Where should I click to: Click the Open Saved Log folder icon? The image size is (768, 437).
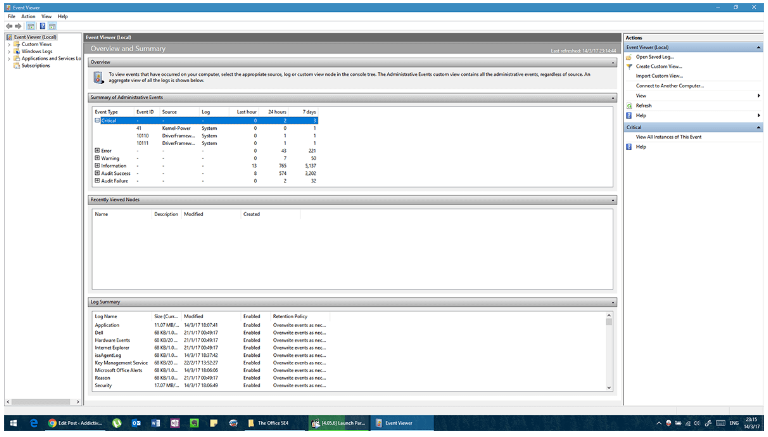coord(629,57)
